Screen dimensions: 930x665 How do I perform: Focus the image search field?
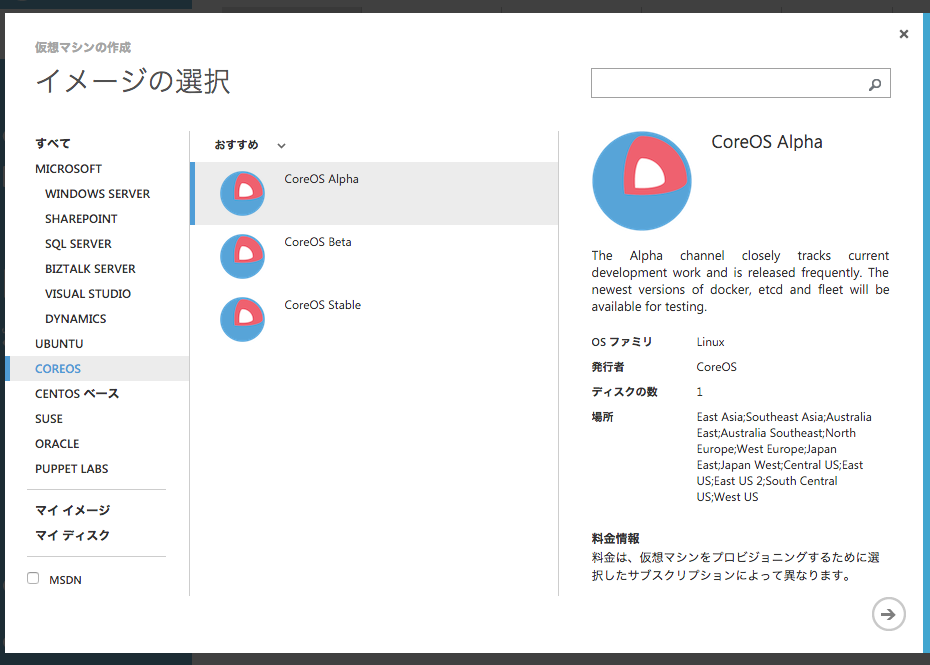(x=741, y=83)
